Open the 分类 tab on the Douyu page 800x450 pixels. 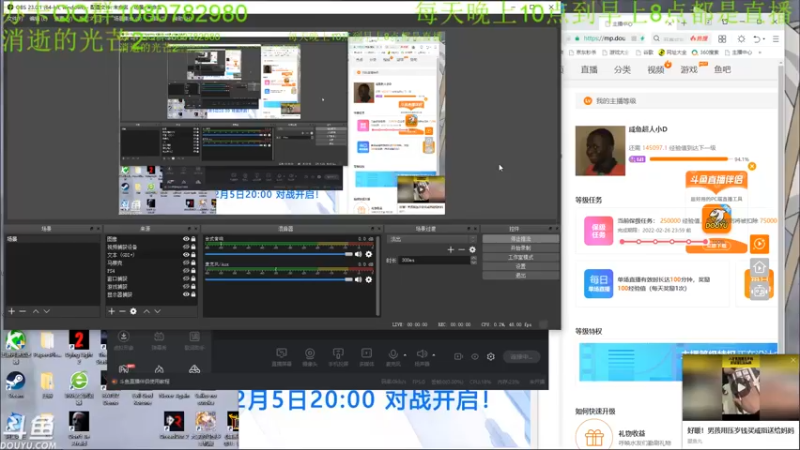point(622,70)
